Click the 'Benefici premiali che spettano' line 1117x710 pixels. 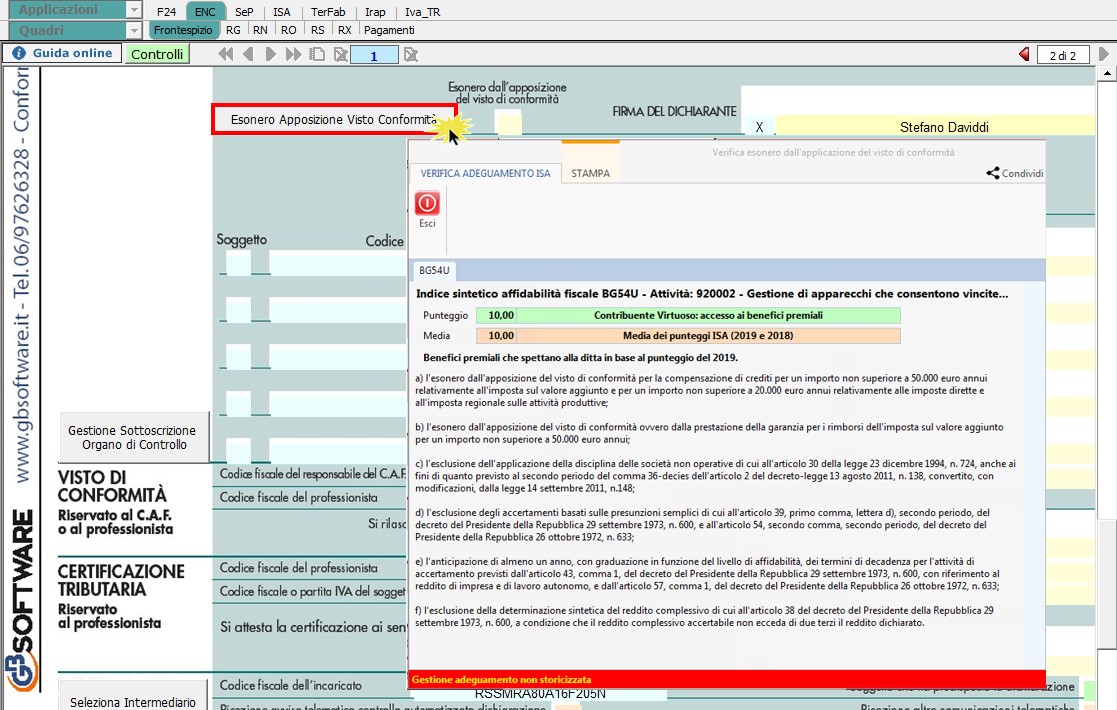pos(581,357)
